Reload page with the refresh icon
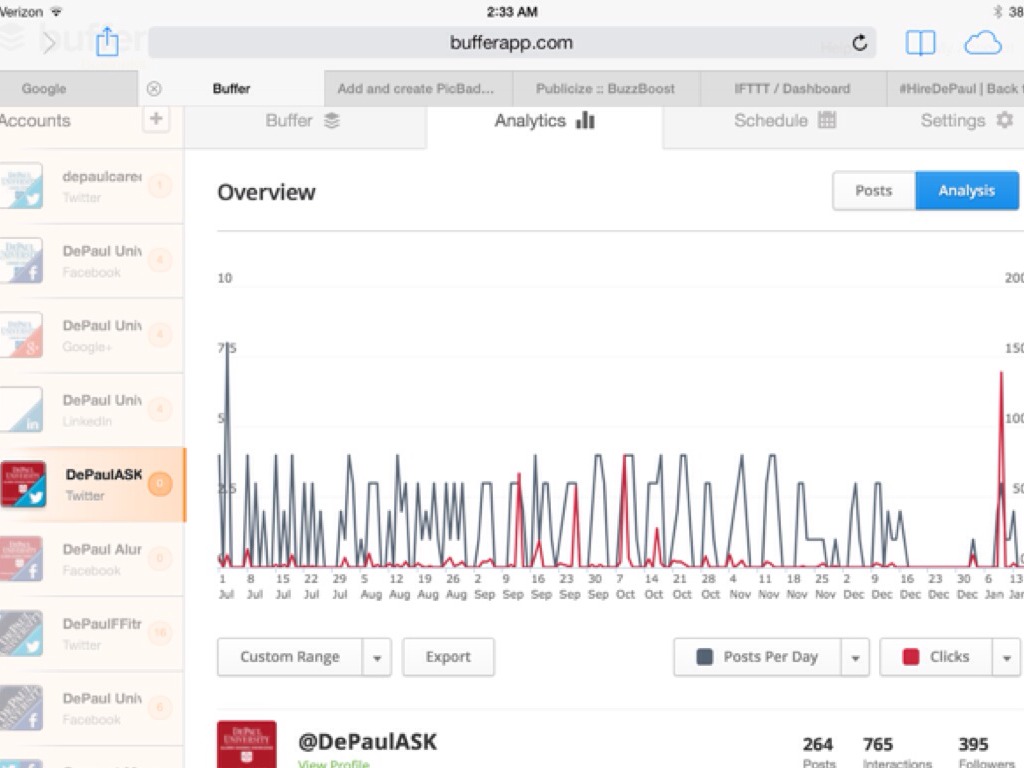The width and height of the screenshot is (1024, 768). tap(859, 43)
